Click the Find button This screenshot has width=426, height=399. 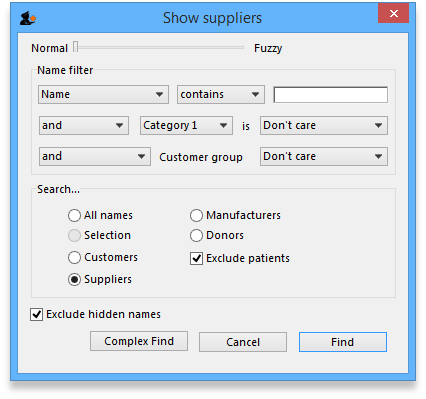(343, 342)
